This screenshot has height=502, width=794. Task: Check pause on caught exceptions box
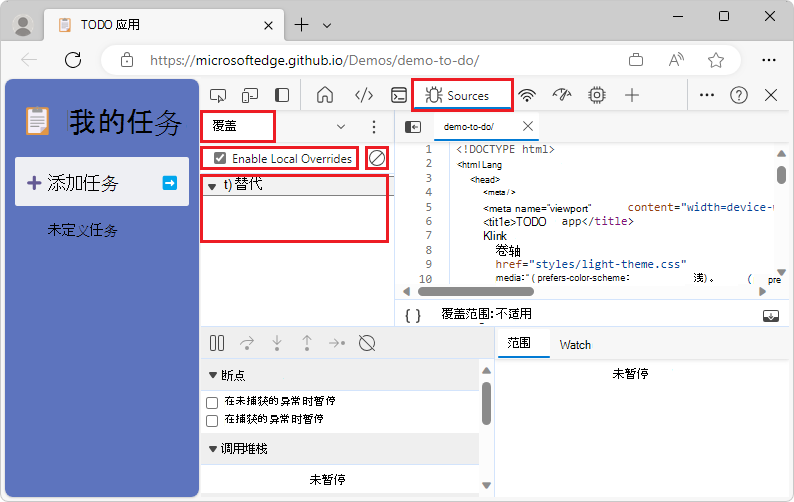coord(212,420)
